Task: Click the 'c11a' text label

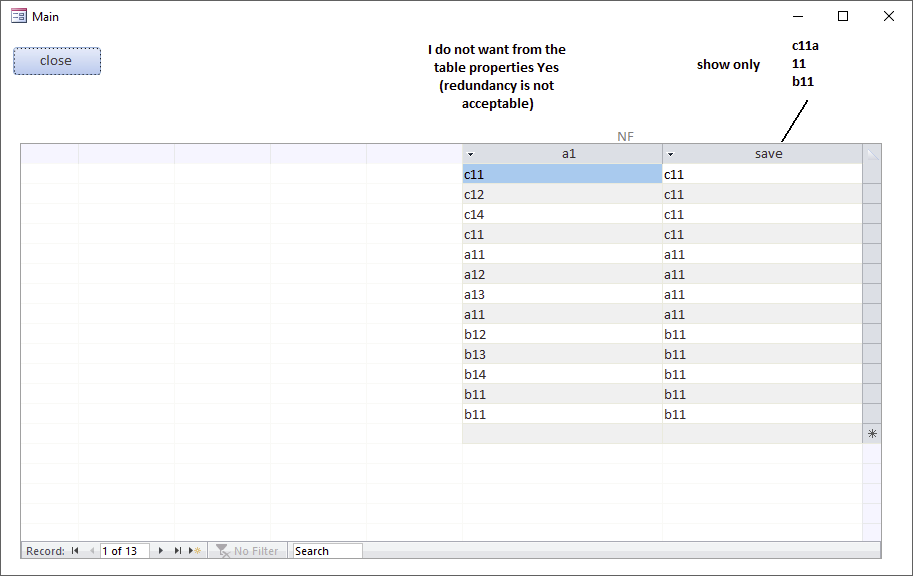Action: pyautogui.click(x=805, y=45)
